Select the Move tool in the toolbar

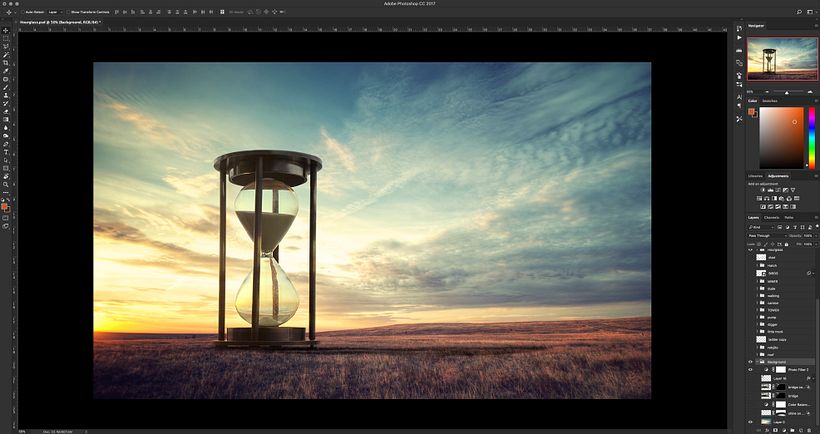(6, 30)
